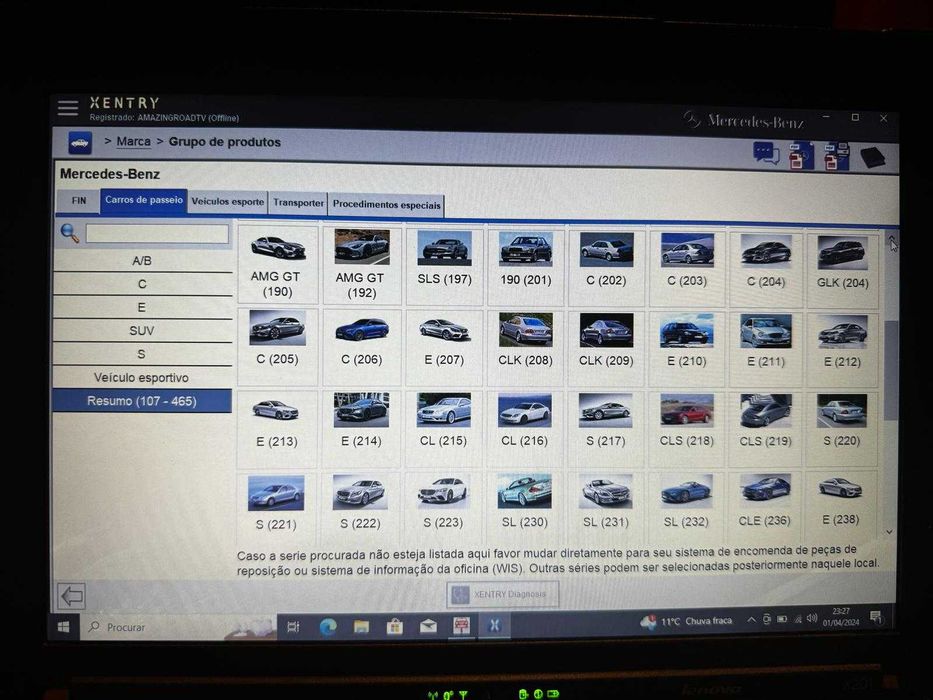Select the E category in sidebar
The image size is (933, 700).
point(142,307)
